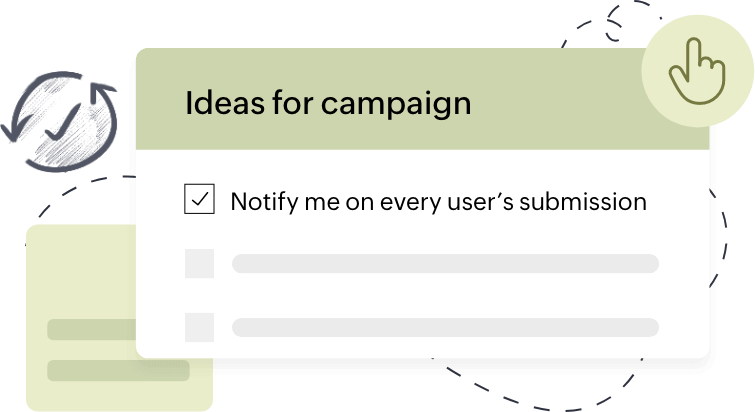The image size is (755, 412).
Task: Uncheck Notify me on every user's submission
Action: point(199,199)
